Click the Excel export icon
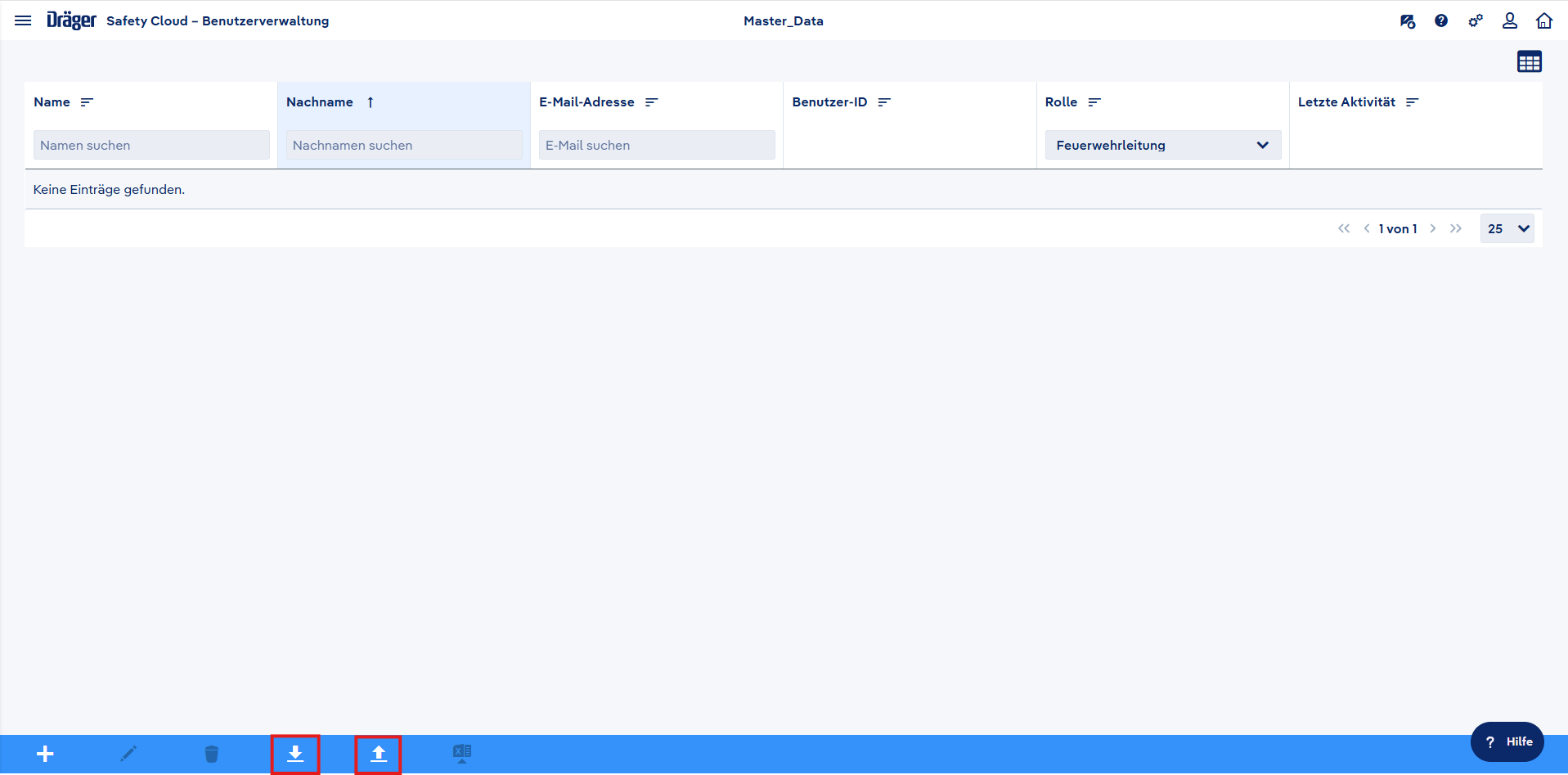Screen dimensions: 1568x775 [x=462, y=754]
